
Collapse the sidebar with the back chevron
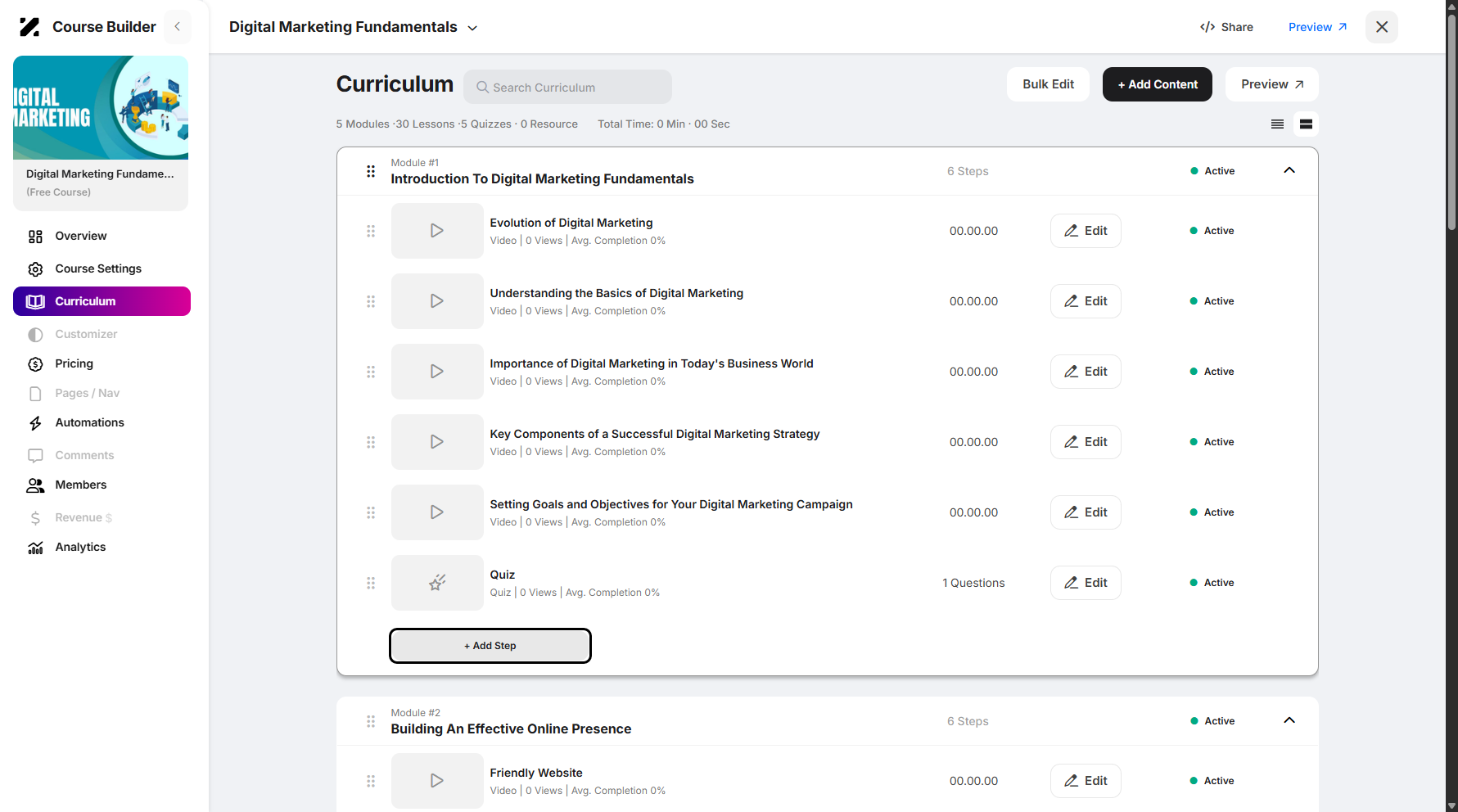coord(178,27)
